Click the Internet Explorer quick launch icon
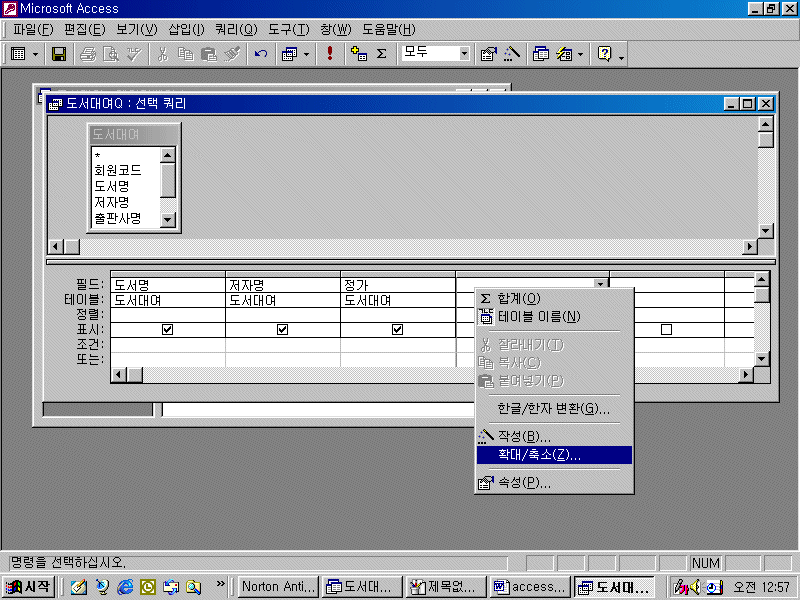Image resolution: width=800 pixels, height=600 pixels. point(125,587)
